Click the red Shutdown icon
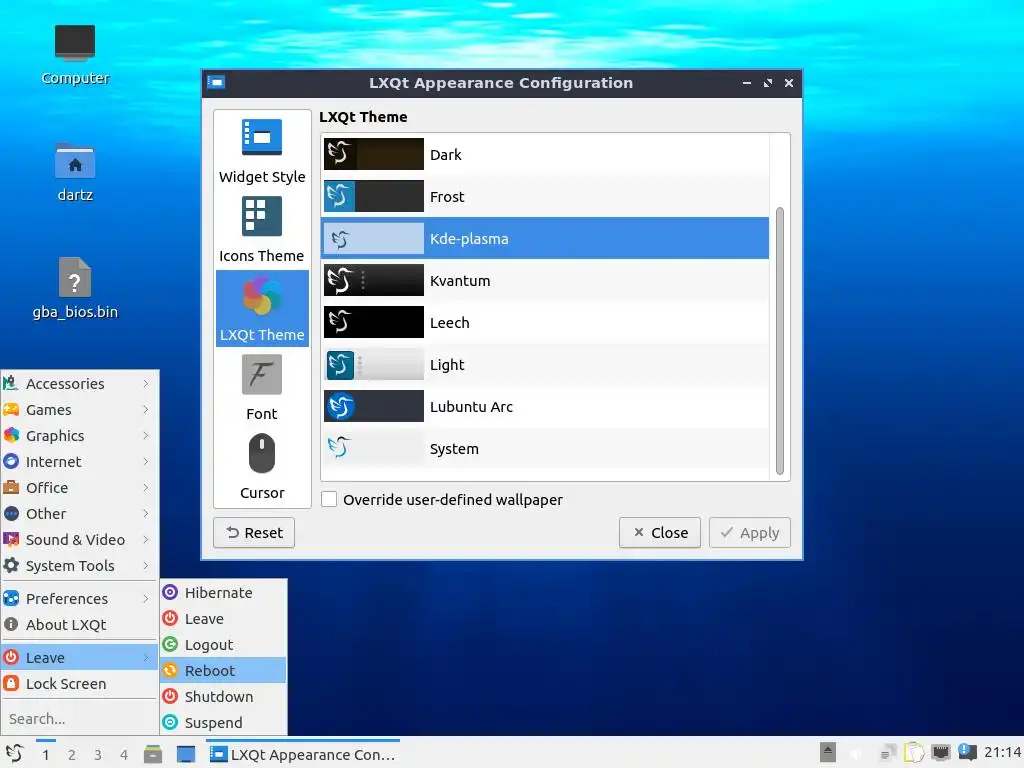The width and height of the screenshot is (1024, 768). [170, 696]
